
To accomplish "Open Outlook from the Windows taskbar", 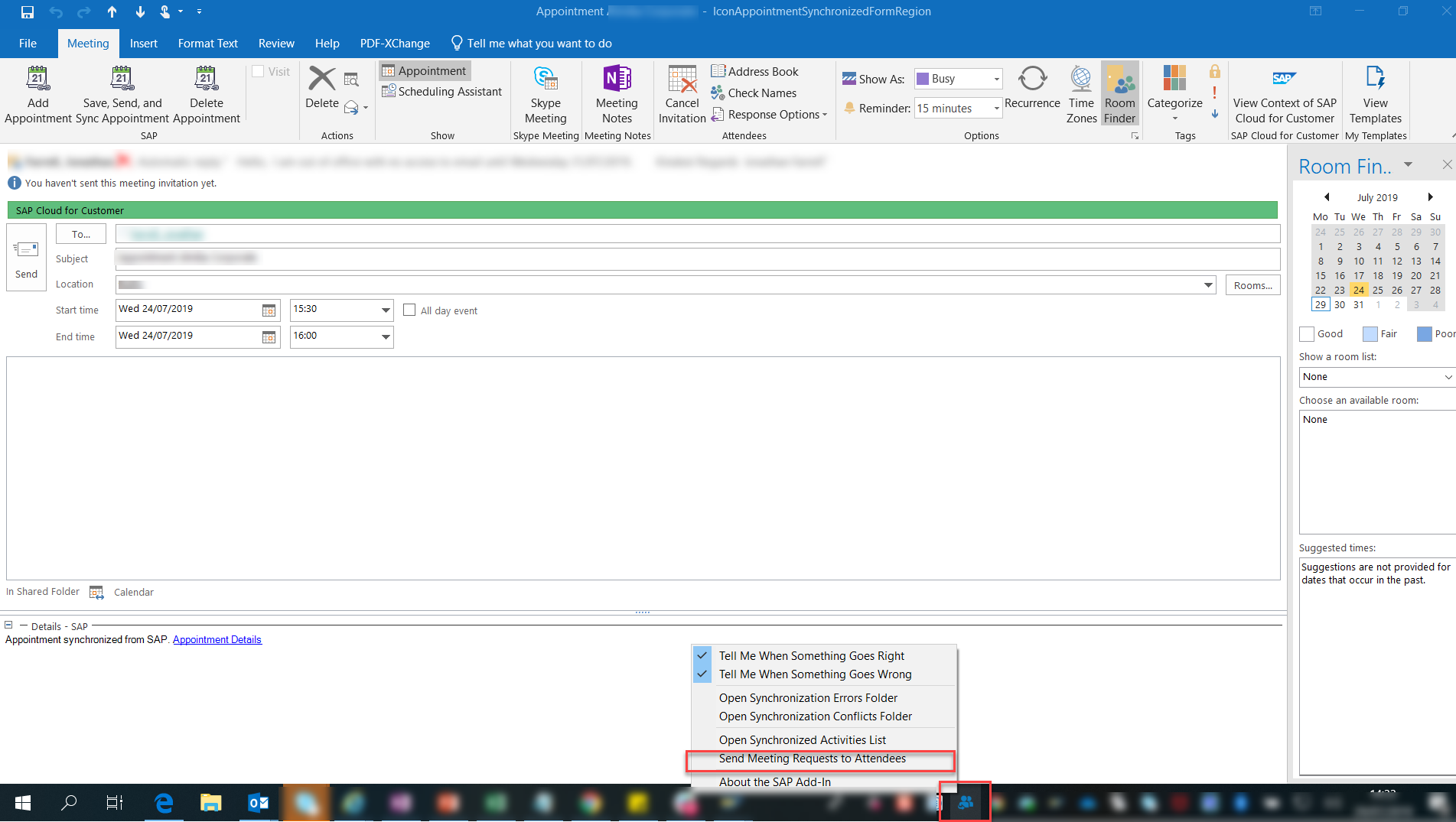I will (259, 803).
